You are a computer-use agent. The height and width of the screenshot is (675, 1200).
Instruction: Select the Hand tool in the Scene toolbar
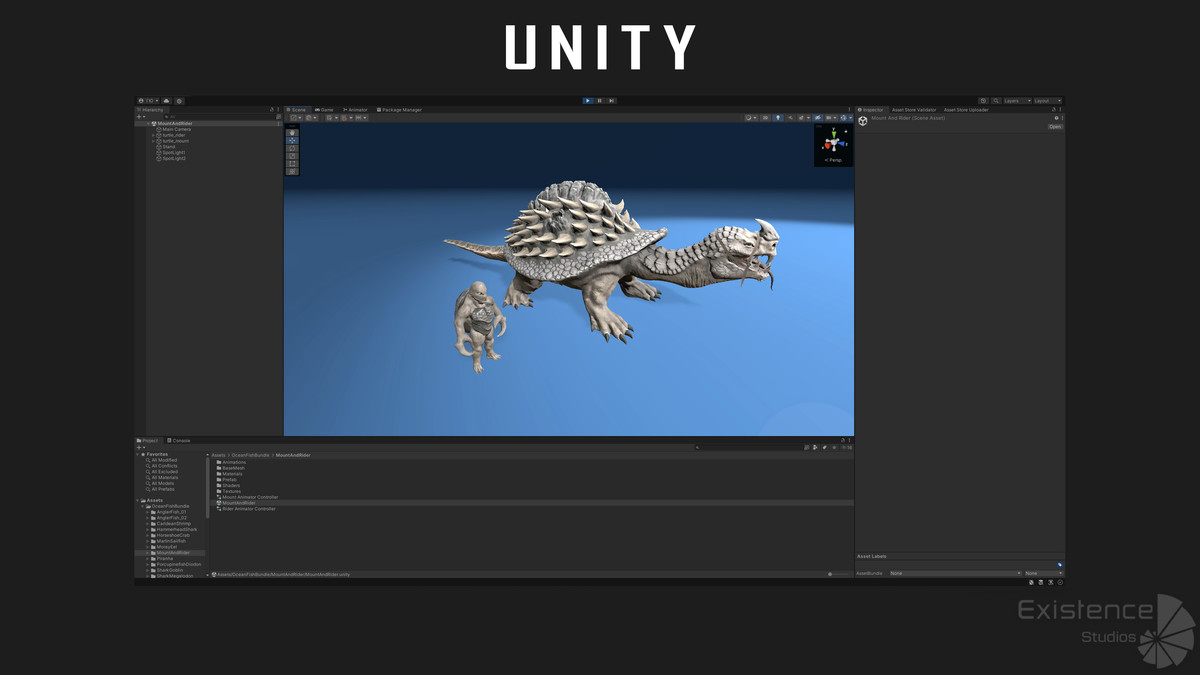point(292,132)
